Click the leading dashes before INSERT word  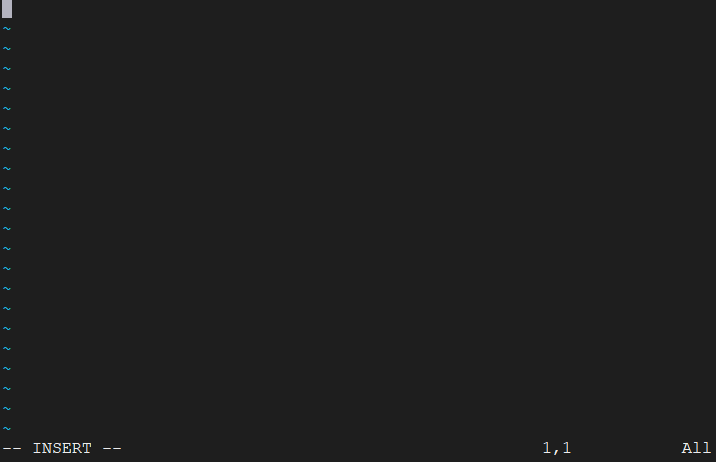click(x=12, y=448)
